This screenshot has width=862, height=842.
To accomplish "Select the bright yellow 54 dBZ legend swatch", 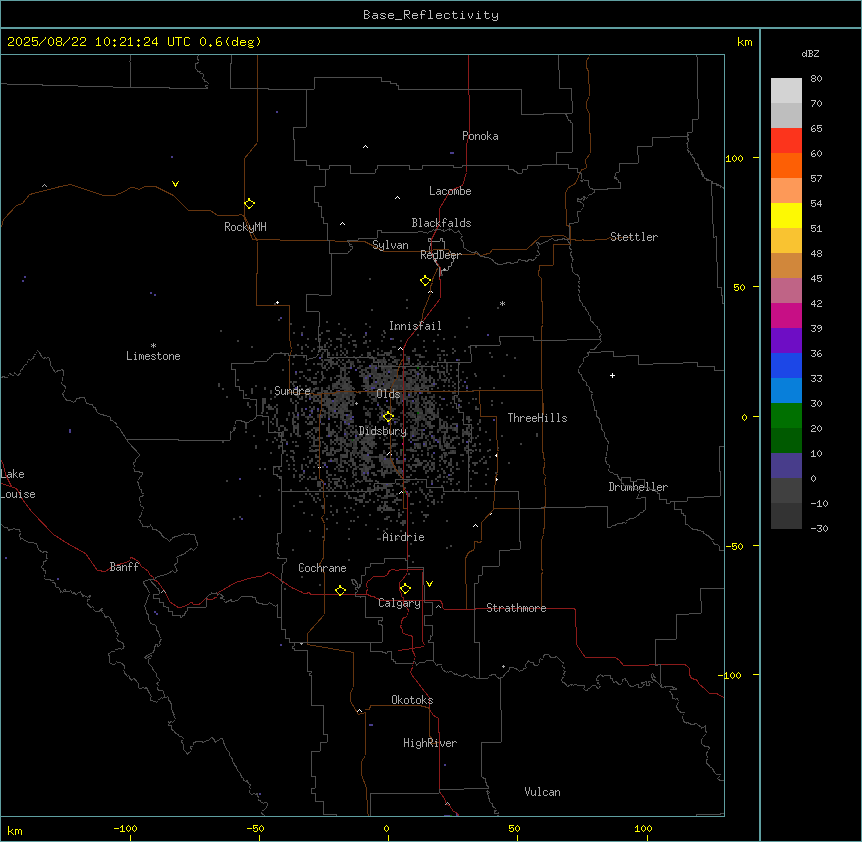I will (786, 215).
